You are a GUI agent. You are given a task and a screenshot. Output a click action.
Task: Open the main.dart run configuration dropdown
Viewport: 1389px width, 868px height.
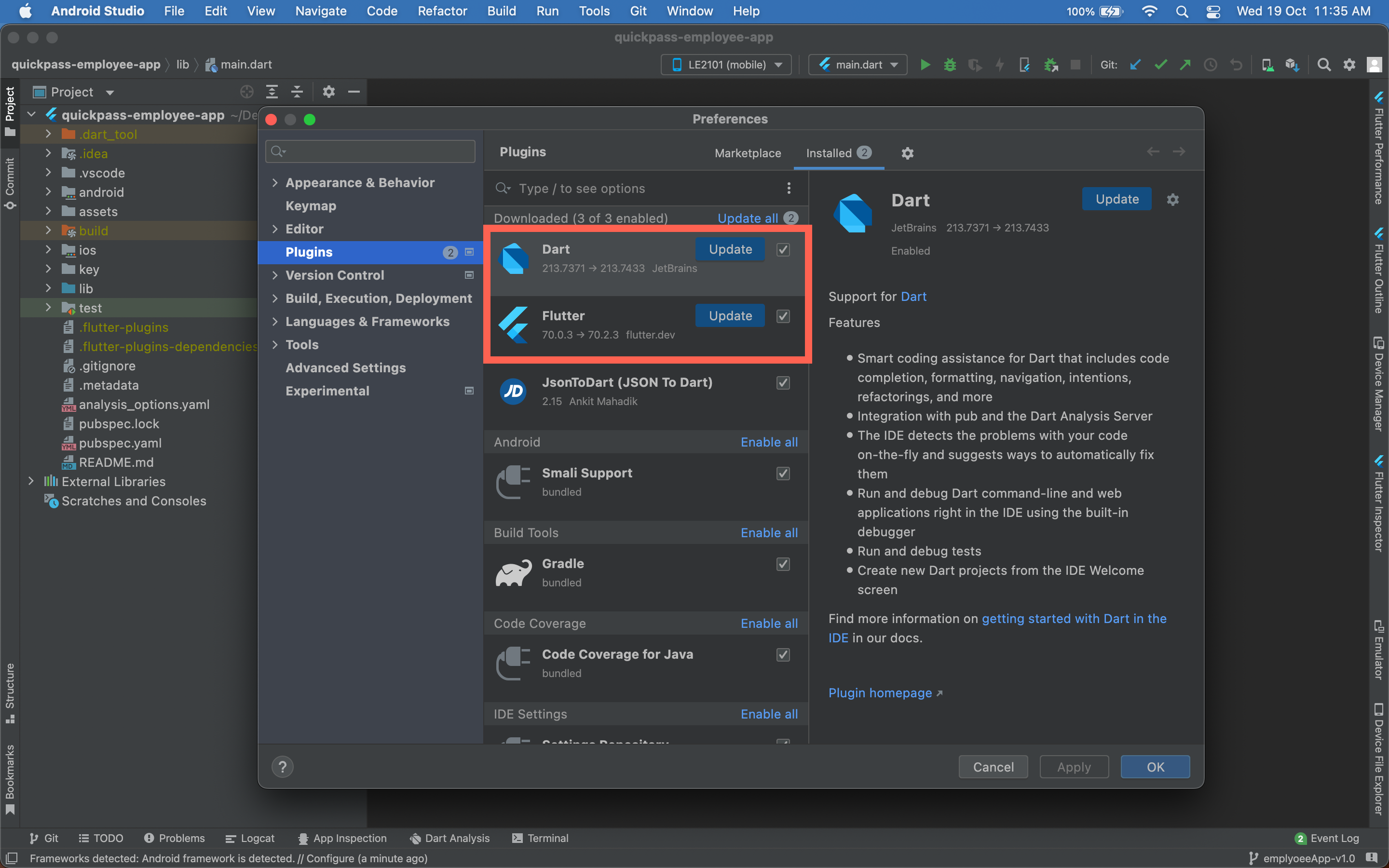pos(858,65)
